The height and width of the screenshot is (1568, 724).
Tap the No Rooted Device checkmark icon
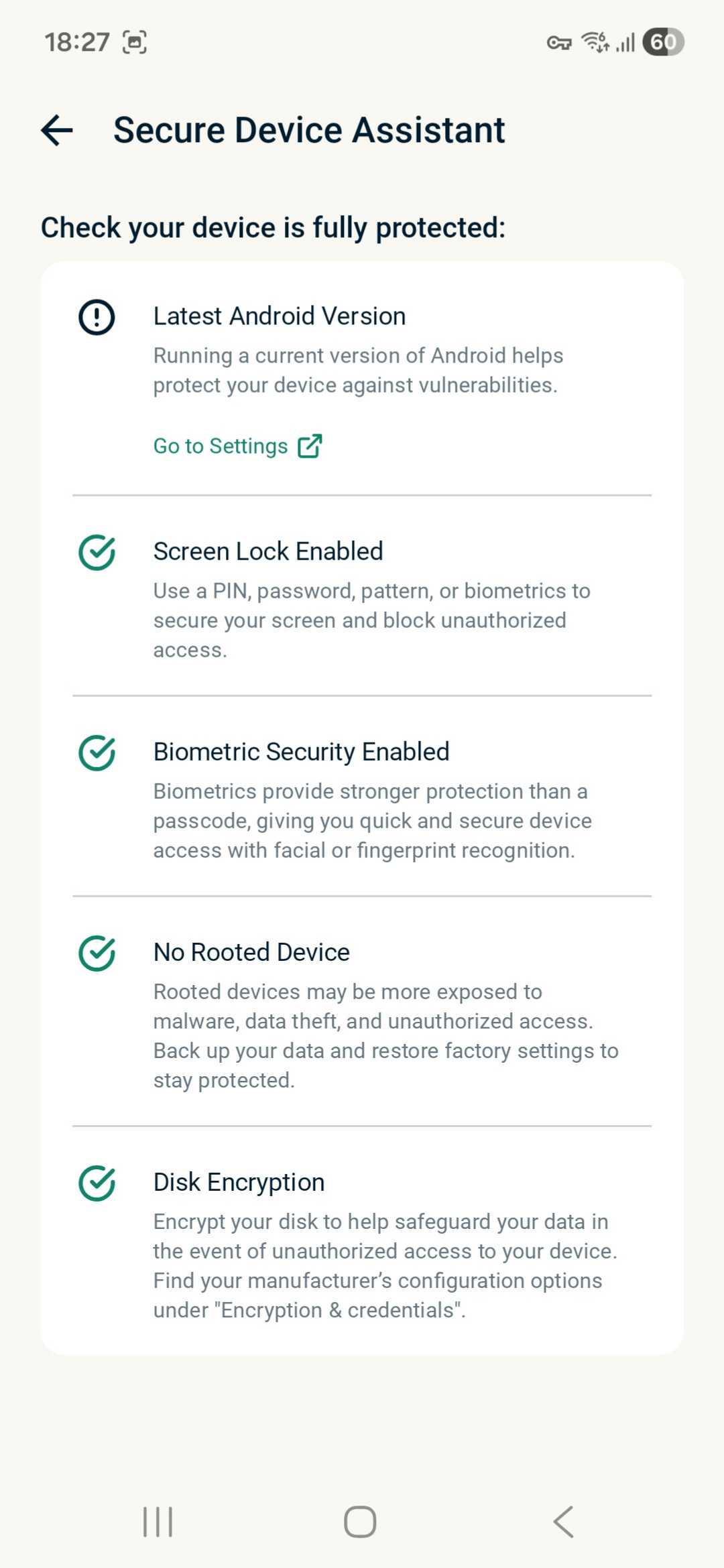point(97,954)
